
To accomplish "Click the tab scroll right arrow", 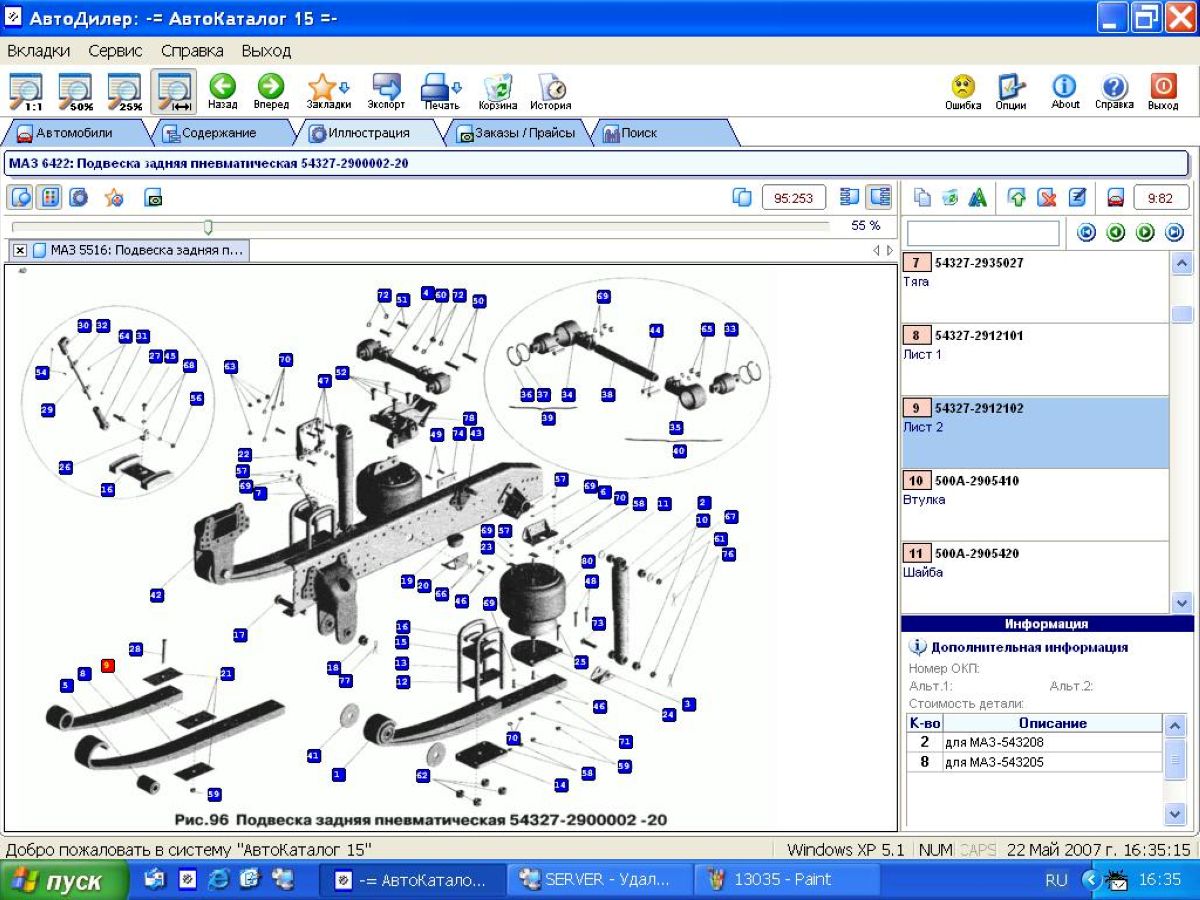I will 889,250.
